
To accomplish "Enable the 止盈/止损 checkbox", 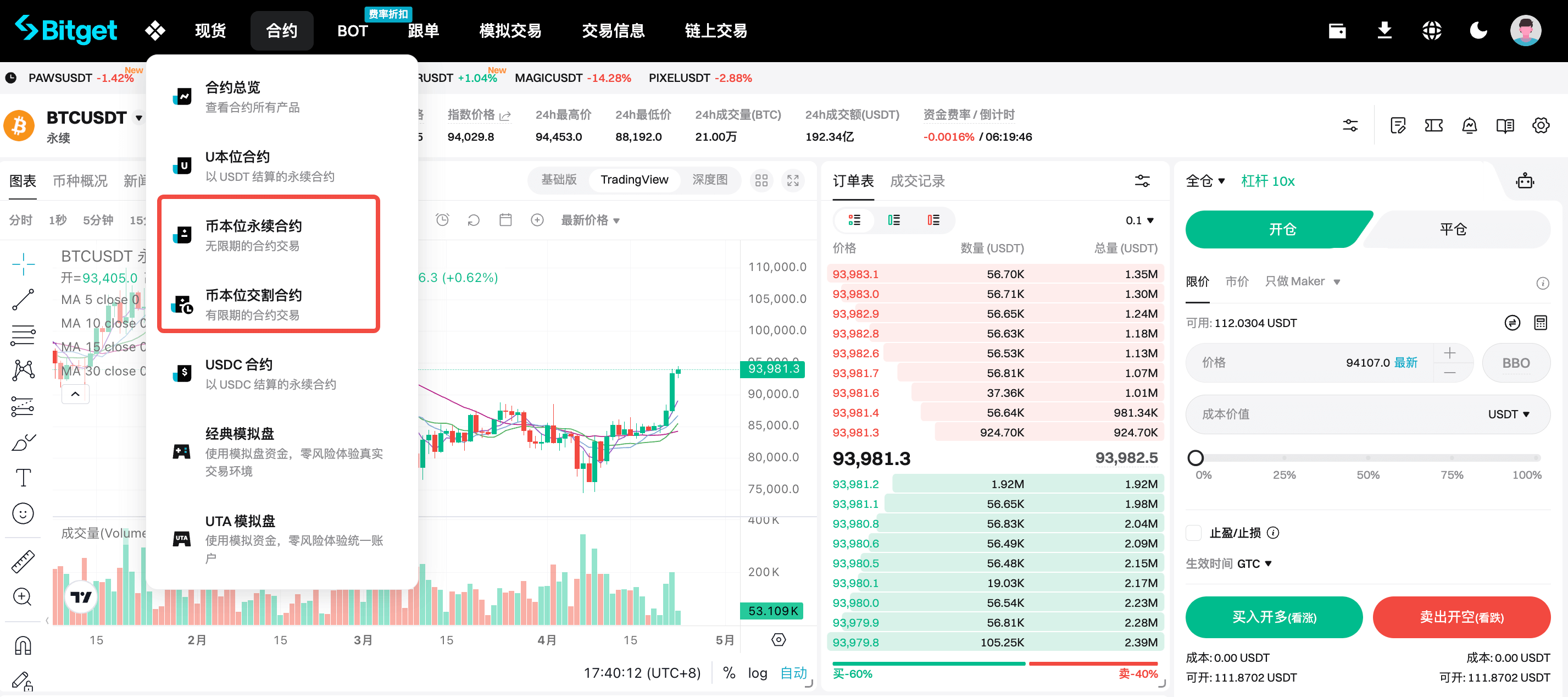I will pyautogui.click(x=1194, y=533).
